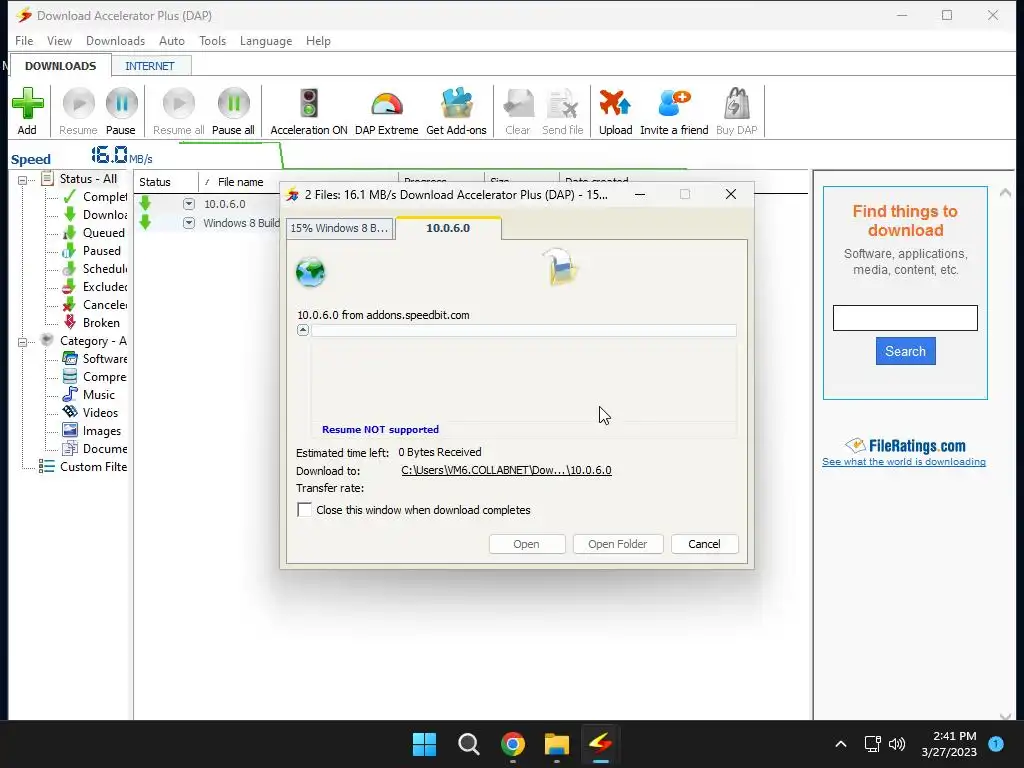The width and height of the screenshot is (1024, 768).
Task: Open taskbar search icon
Action: tap(468, 744)
